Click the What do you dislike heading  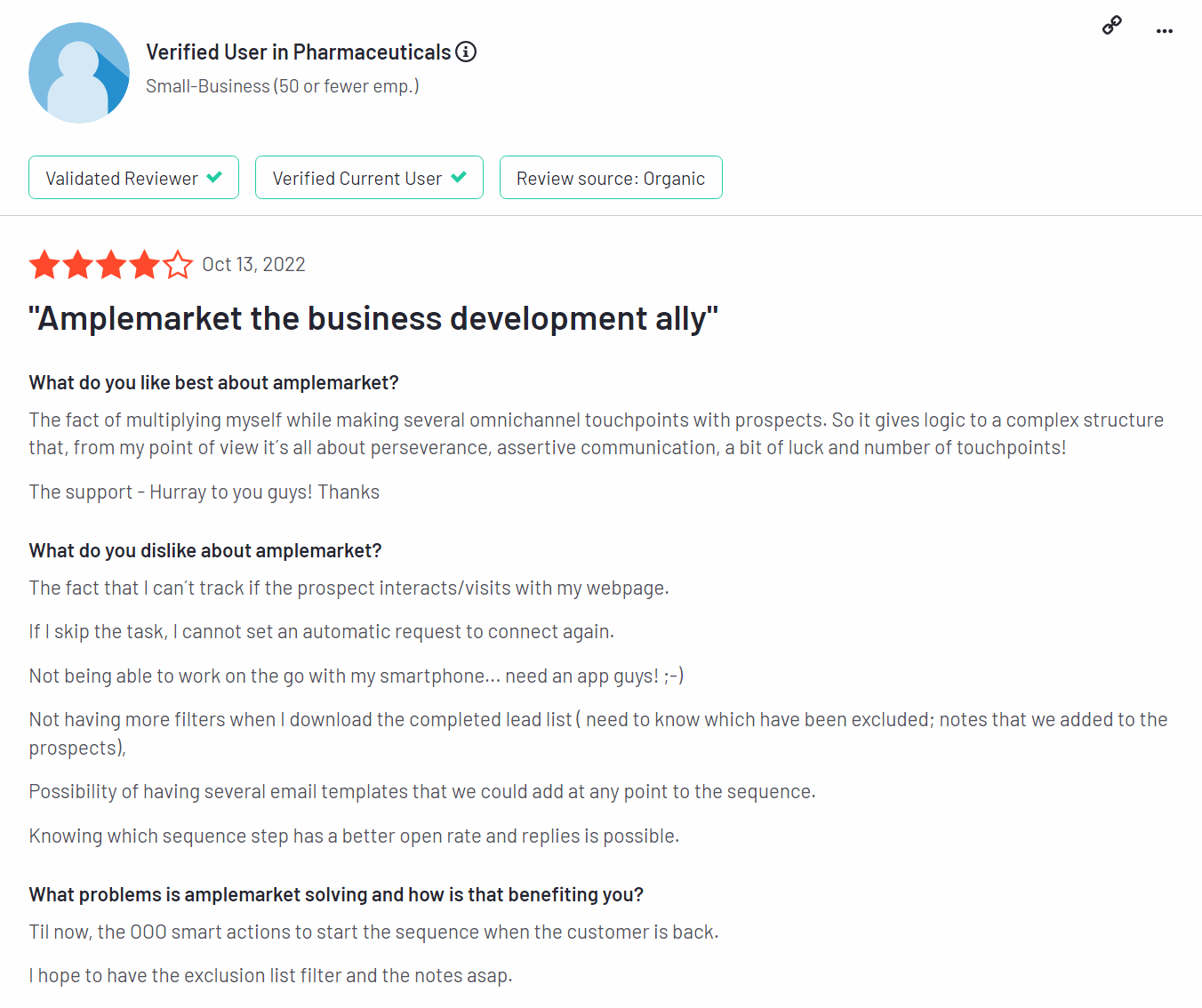coord(205,550)
